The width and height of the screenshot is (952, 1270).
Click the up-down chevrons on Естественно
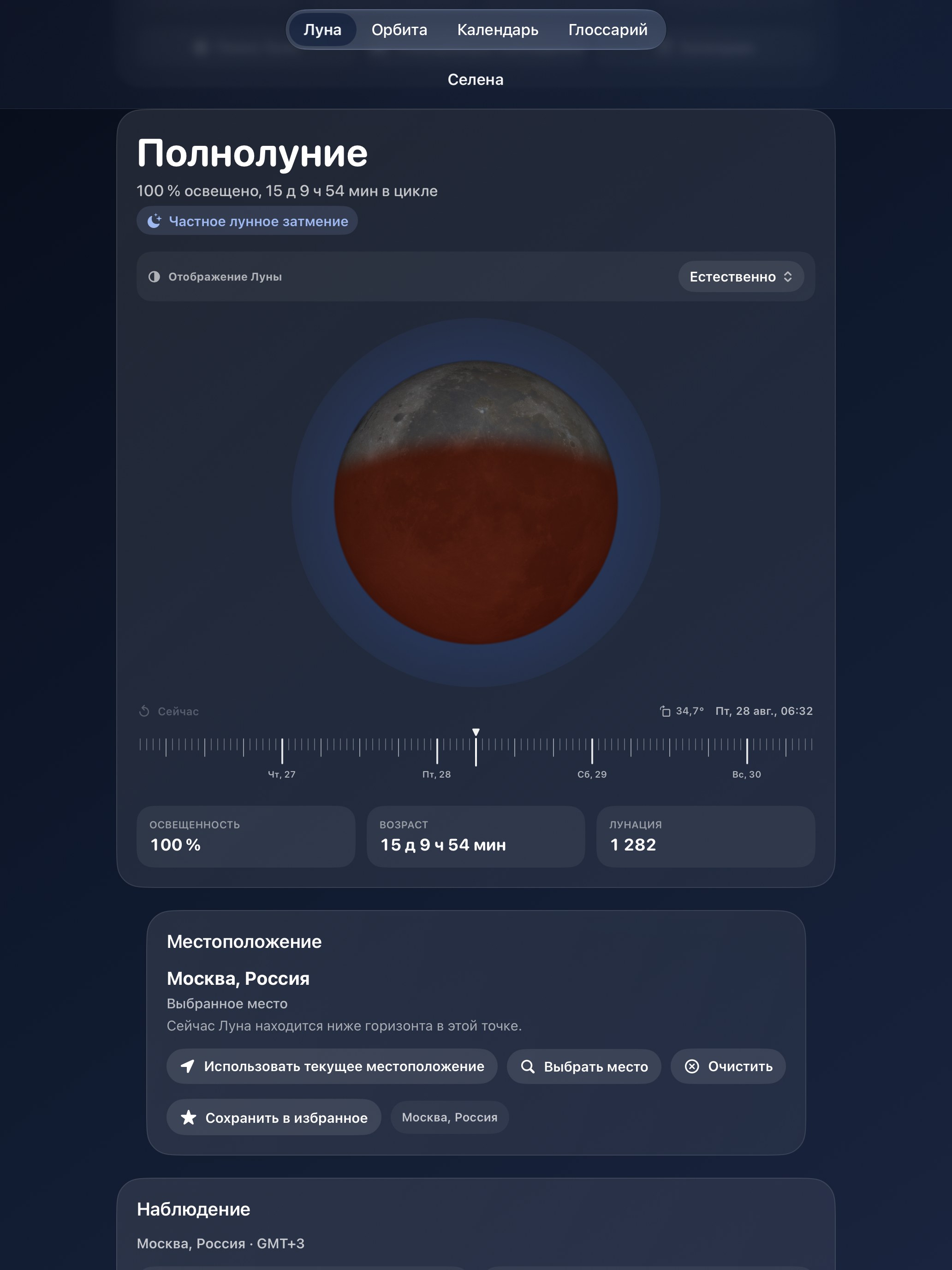[788, 277]
